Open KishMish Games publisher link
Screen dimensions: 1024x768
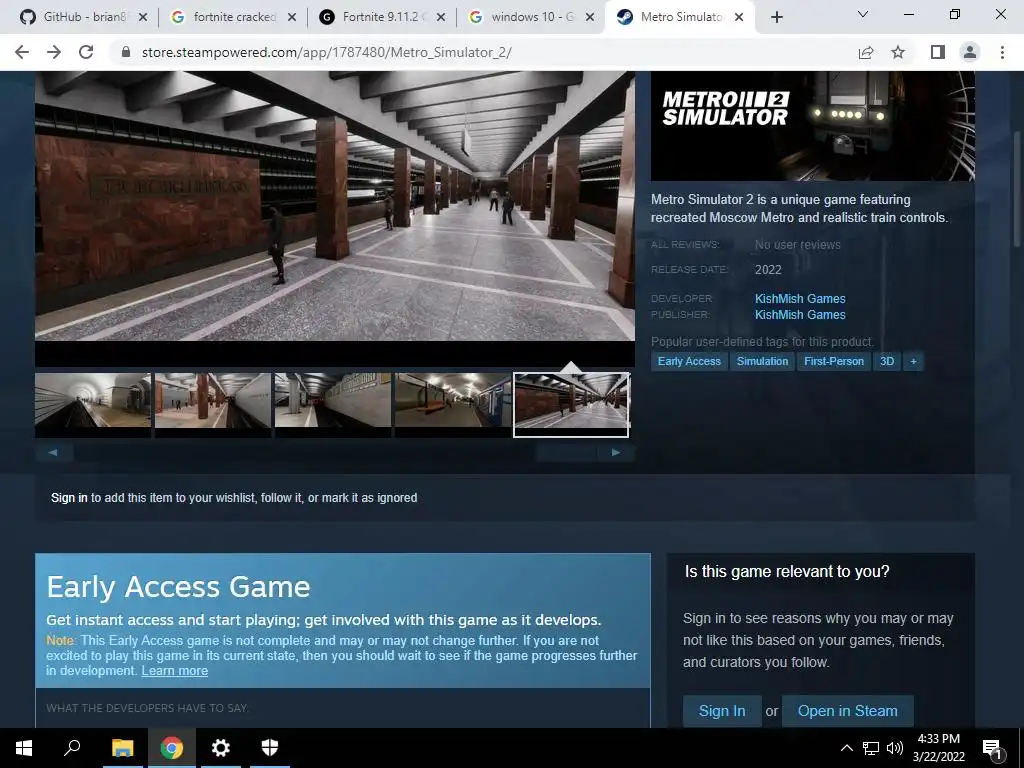coord(800,315)
